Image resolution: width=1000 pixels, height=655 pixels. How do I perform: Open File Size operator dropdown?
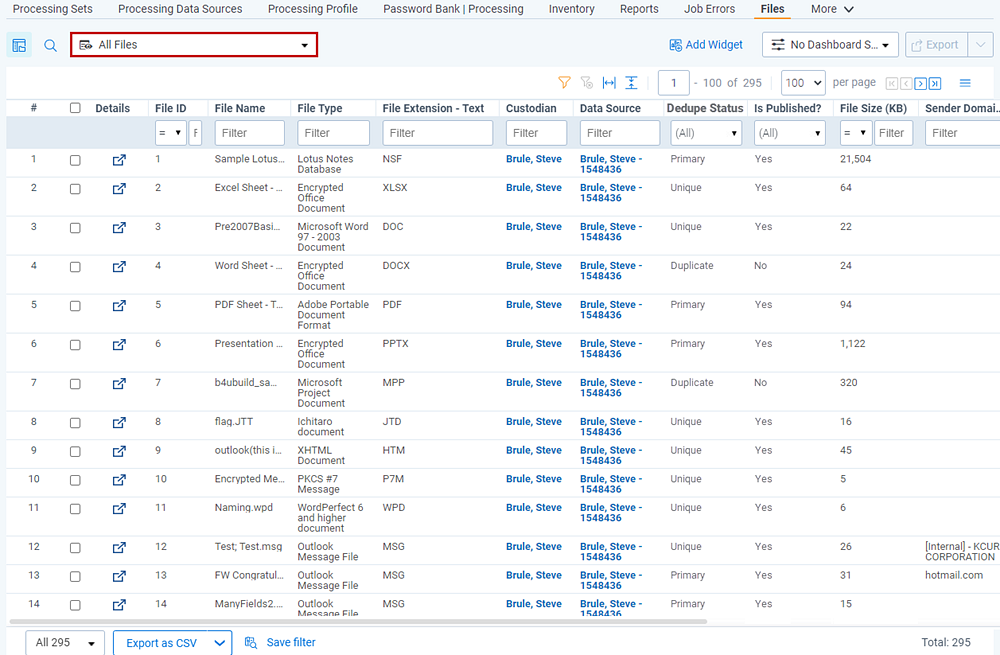855,133
